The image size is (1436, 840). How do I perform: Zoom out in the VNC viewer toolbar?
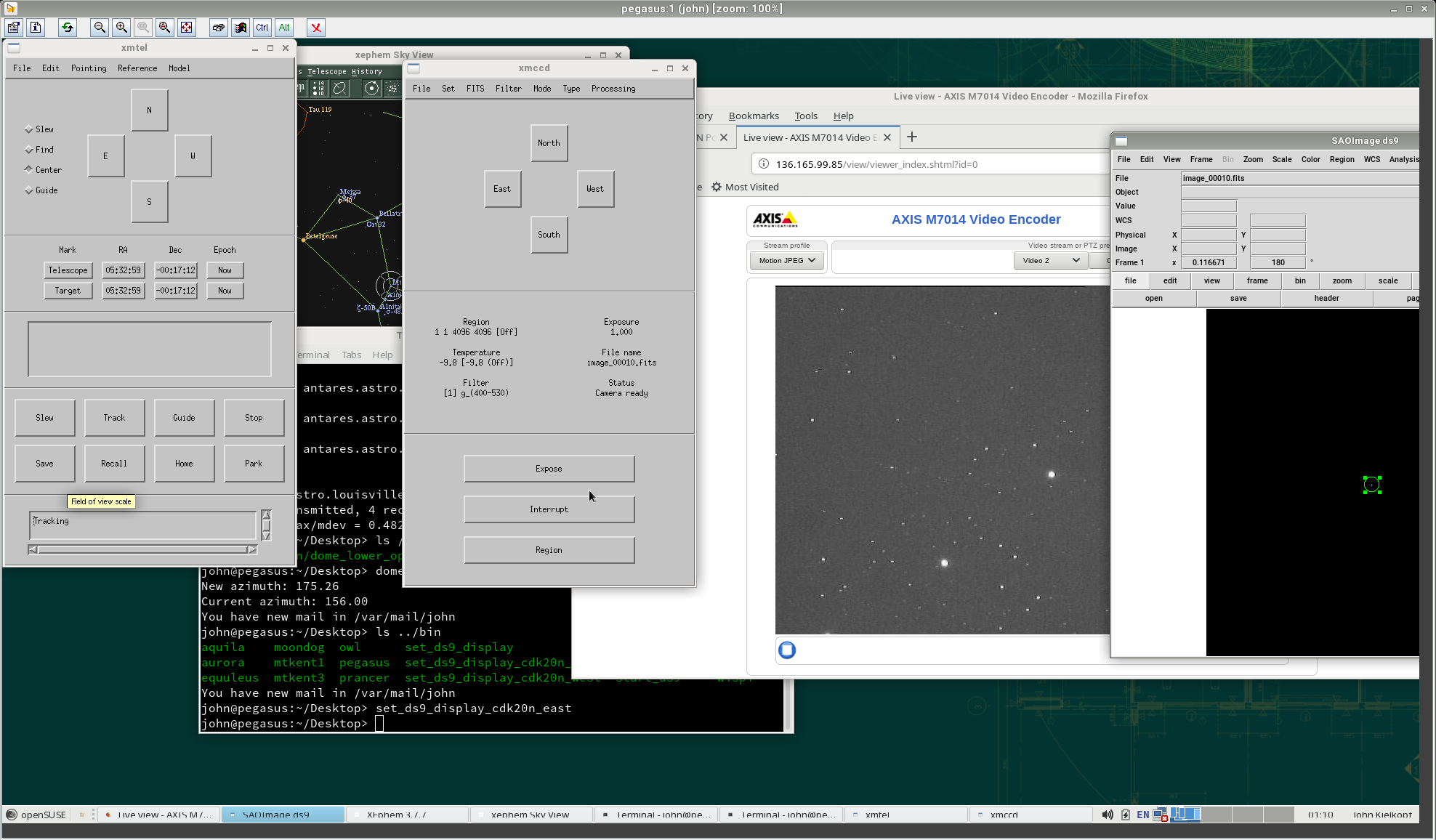click(100, 28)
